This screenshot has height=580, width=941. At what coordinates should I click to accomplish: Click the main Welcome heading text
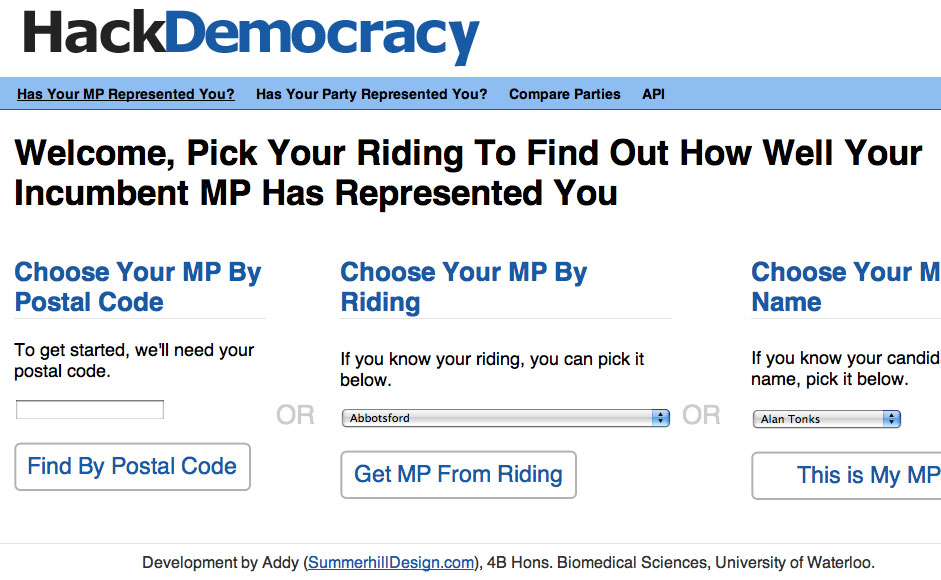(468, 172)
